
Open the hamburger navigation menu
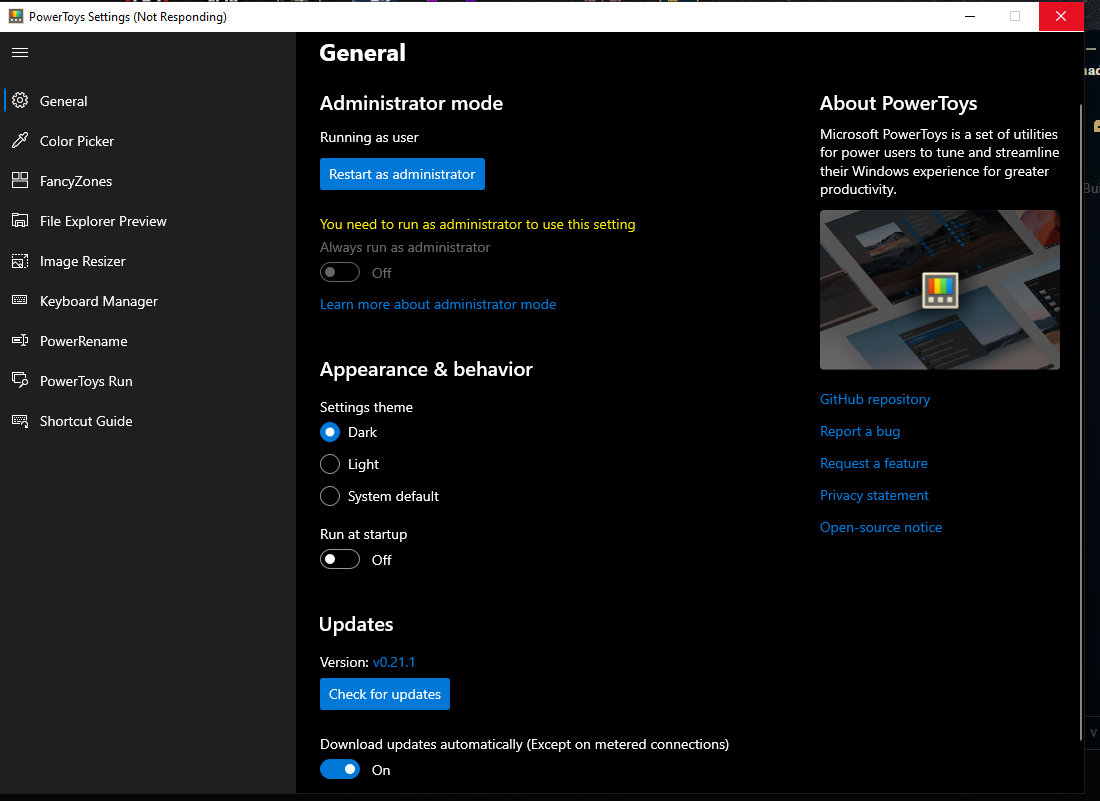[20, 53]
